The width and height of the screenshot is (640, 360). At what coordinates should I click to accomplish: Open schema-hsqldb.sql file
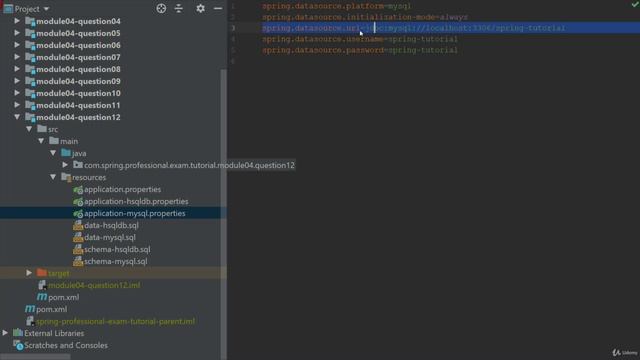click(x=117, y=249)
